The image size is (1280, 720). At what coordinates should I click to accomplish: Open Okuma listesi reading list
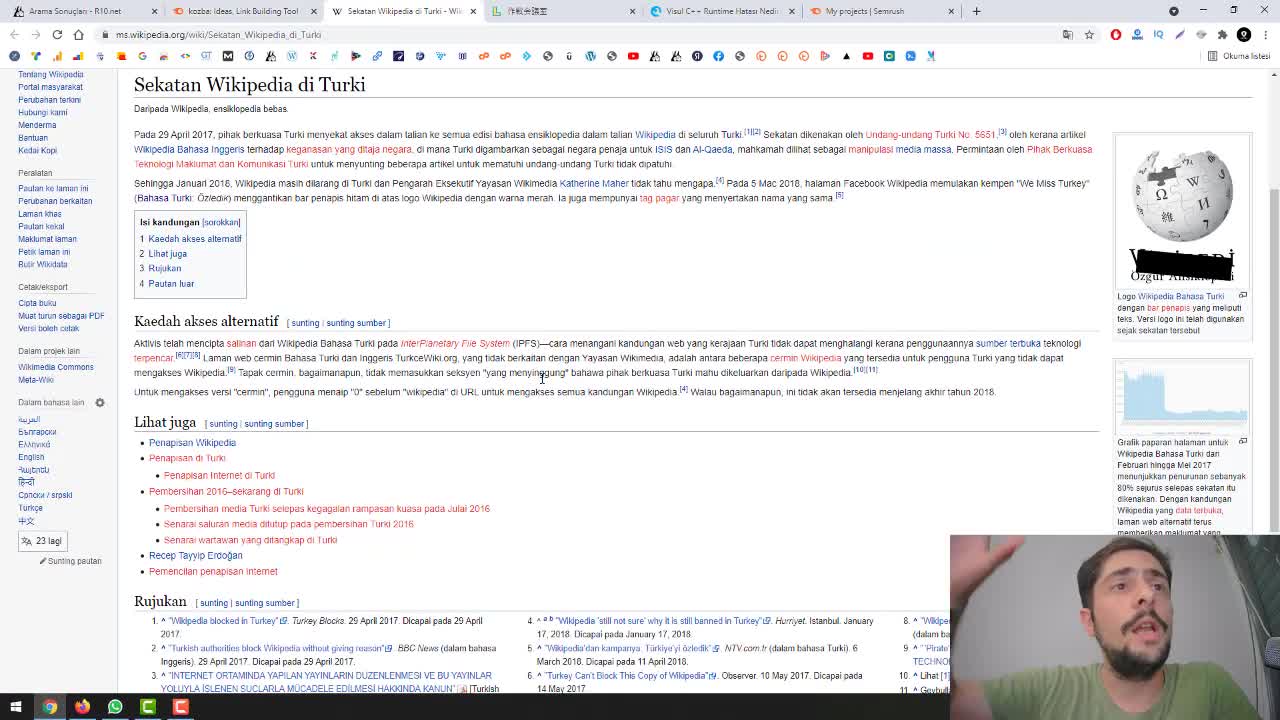pyautogui.click(x=1239, y=56)
